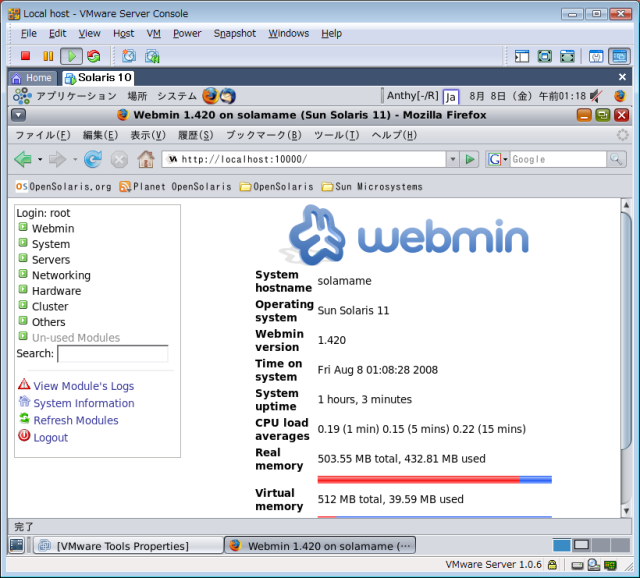640x578 pixels.
Task: Open the アプリケーション panel menu
Action: click(76, 96)
